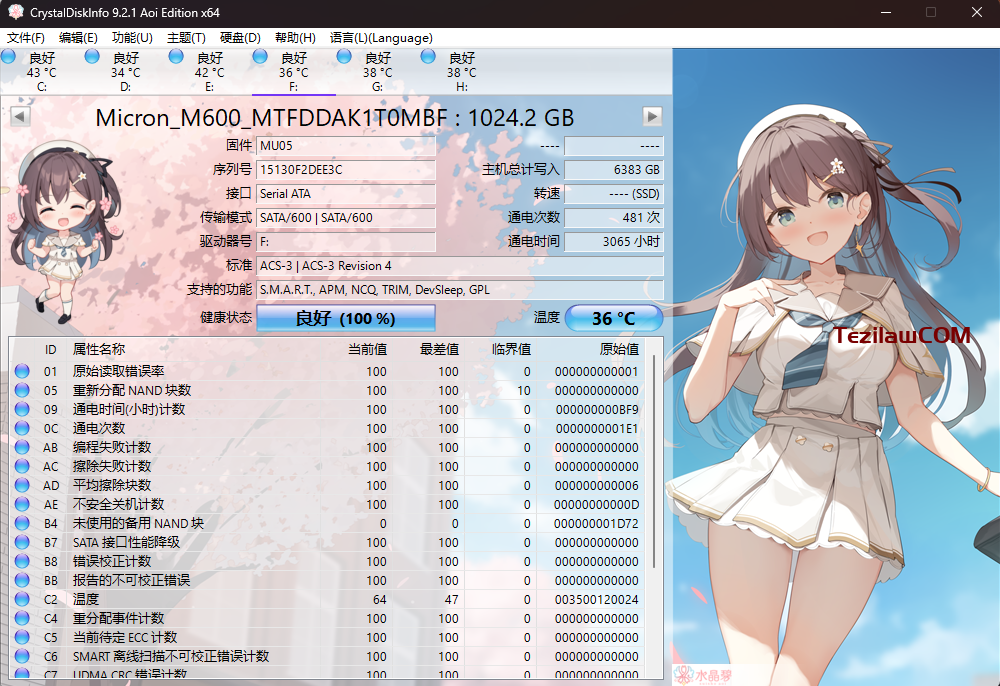Open the 功能(U) menu
The height and width of the screenshot is (686, 1000).
132,38
